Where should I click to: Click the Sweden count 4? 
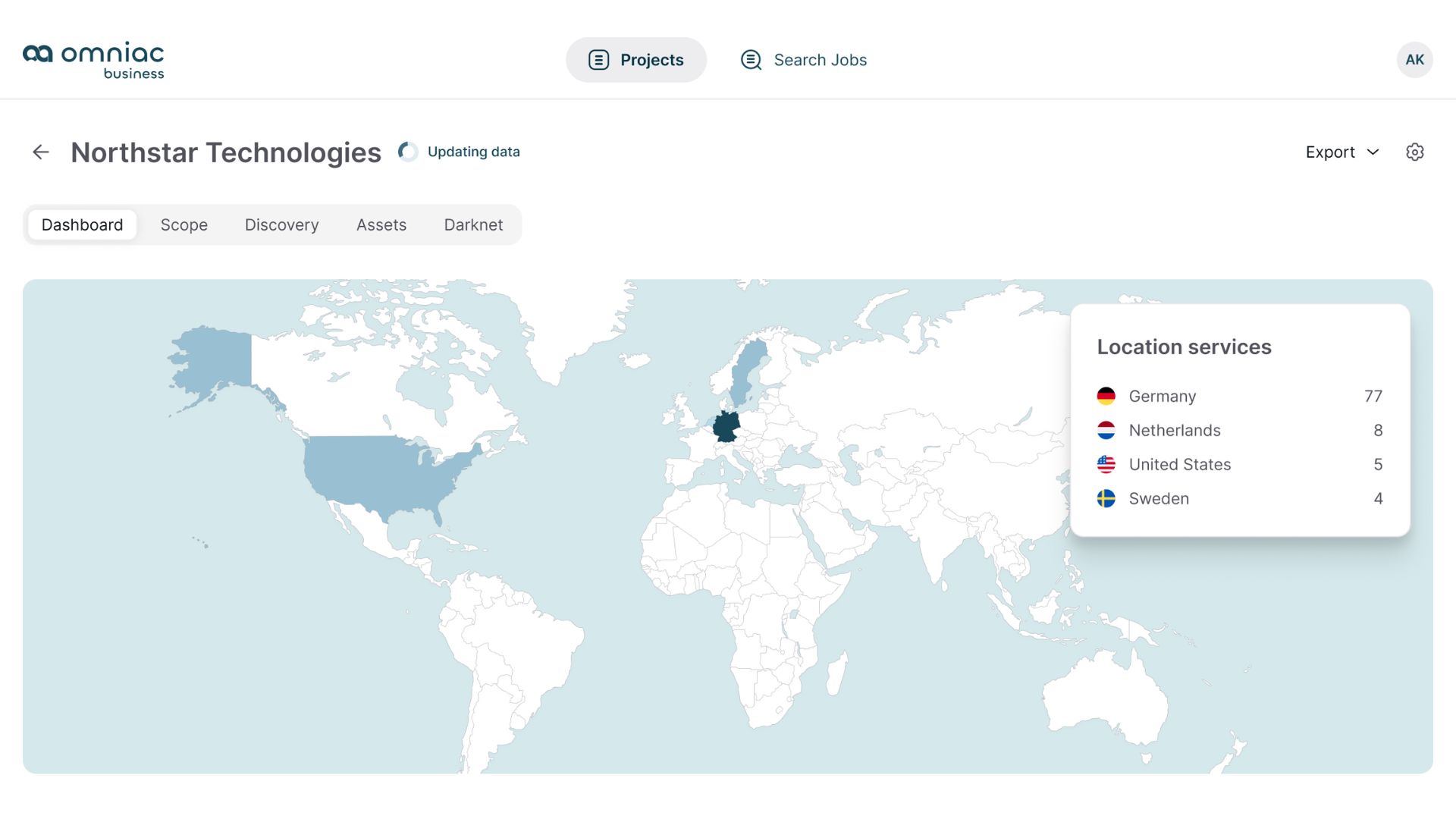[1378, 498]
